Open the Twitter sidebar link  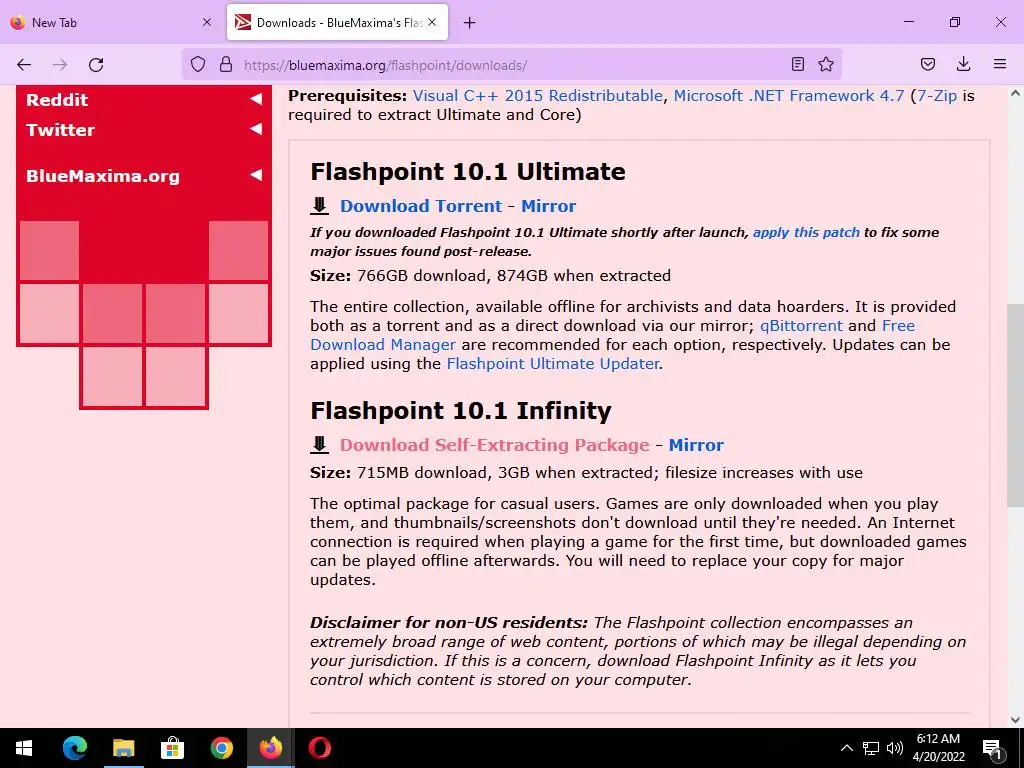[x=60, y=130]
